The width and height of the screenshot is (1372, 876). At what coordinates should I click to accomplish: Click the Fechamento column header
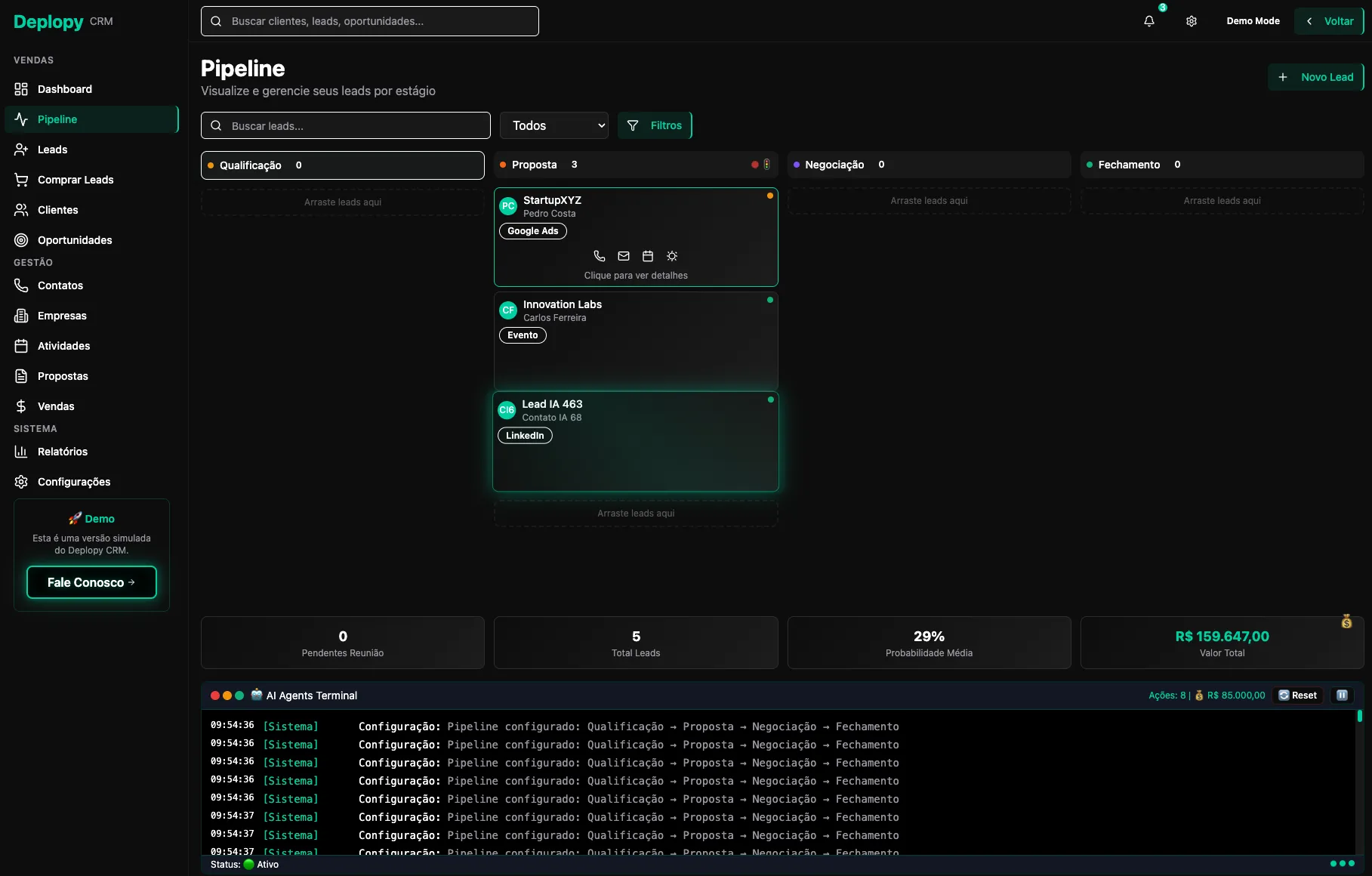coord(1222,165)
